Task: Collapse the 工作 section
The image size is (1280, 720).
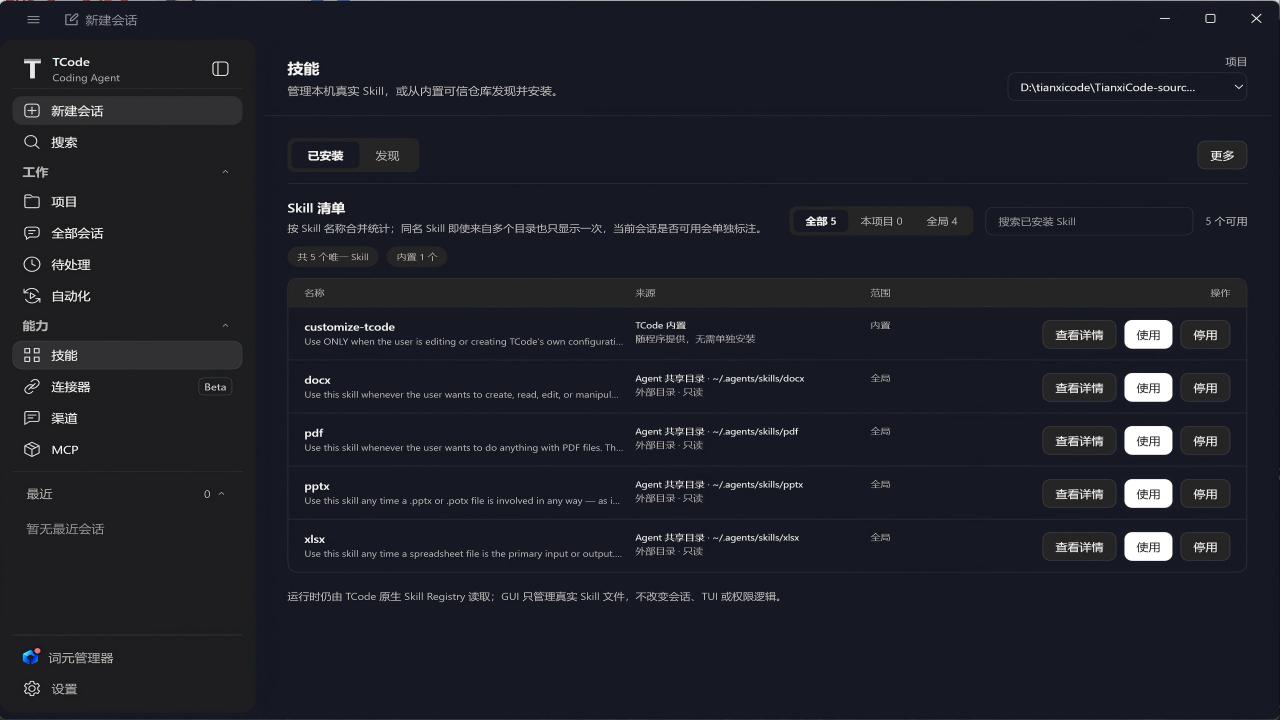Action: (x=225, y=172)
